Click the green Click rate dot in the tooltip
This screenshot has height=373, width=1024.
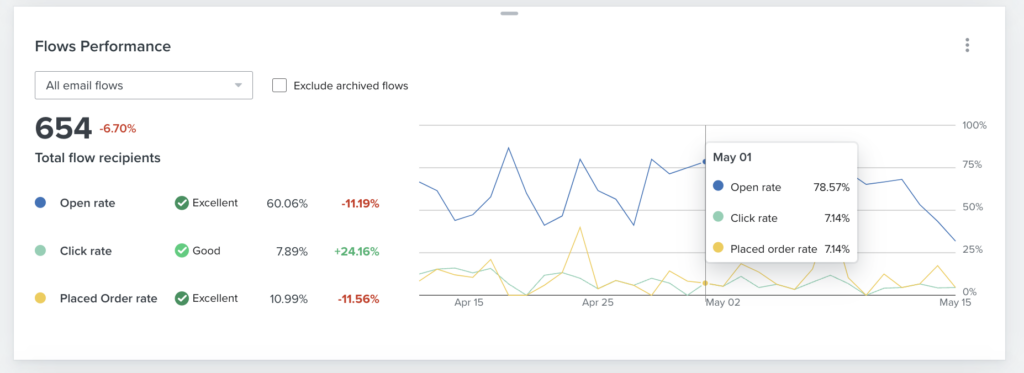(x=718, y=217)
